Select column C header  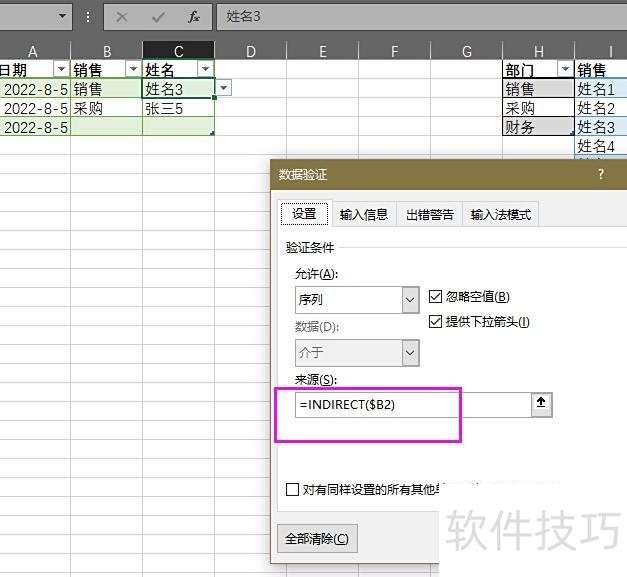178,51
